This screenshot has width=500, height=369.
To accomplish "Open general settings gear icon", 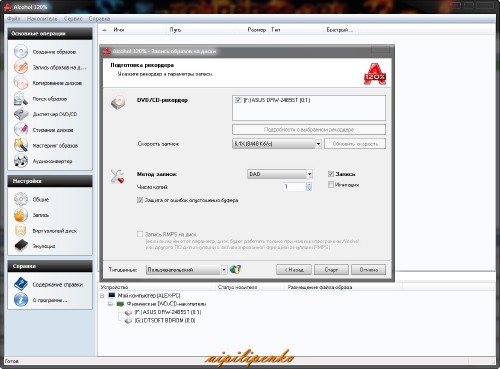I will click(x=21, y=199).
